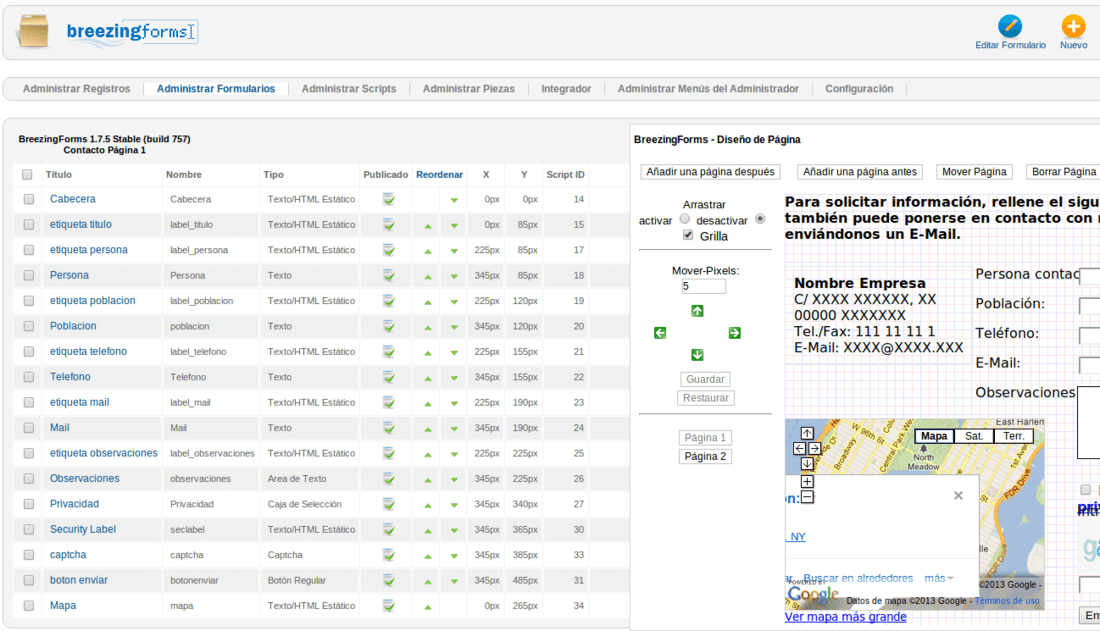1100x631 pixels.
Task: Uncheck the Grilla checkbox
Action: (688, 235)
